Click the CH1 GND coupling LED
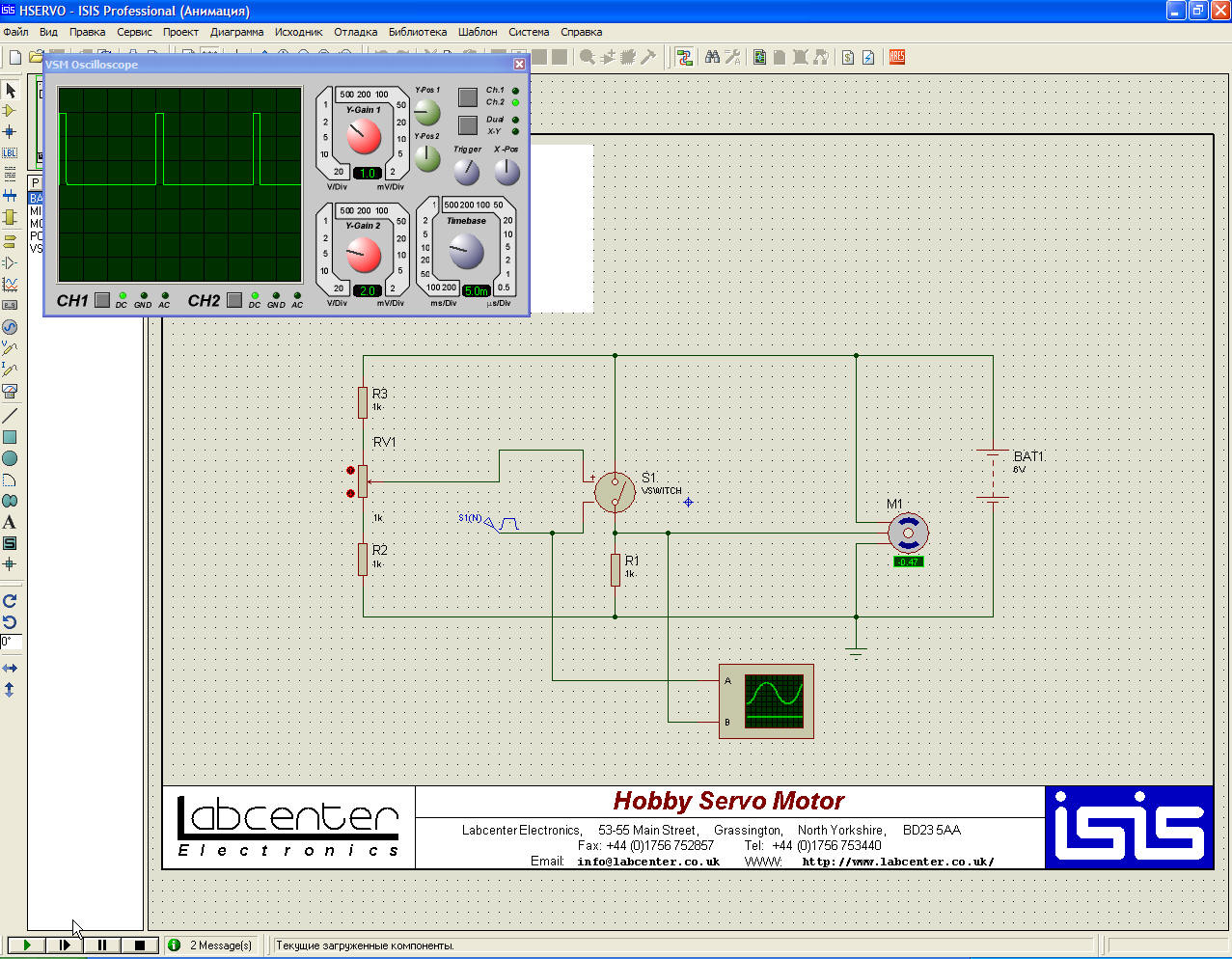Screen dimensions: 1232x959 [143, 295]
